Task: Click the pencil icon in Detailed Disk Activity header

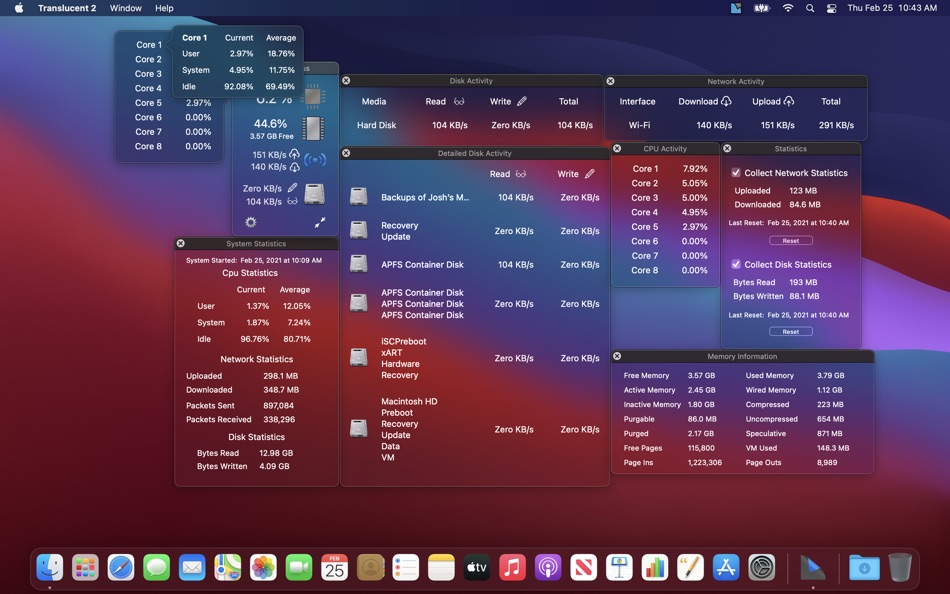Action: click(x=590, y=174)
